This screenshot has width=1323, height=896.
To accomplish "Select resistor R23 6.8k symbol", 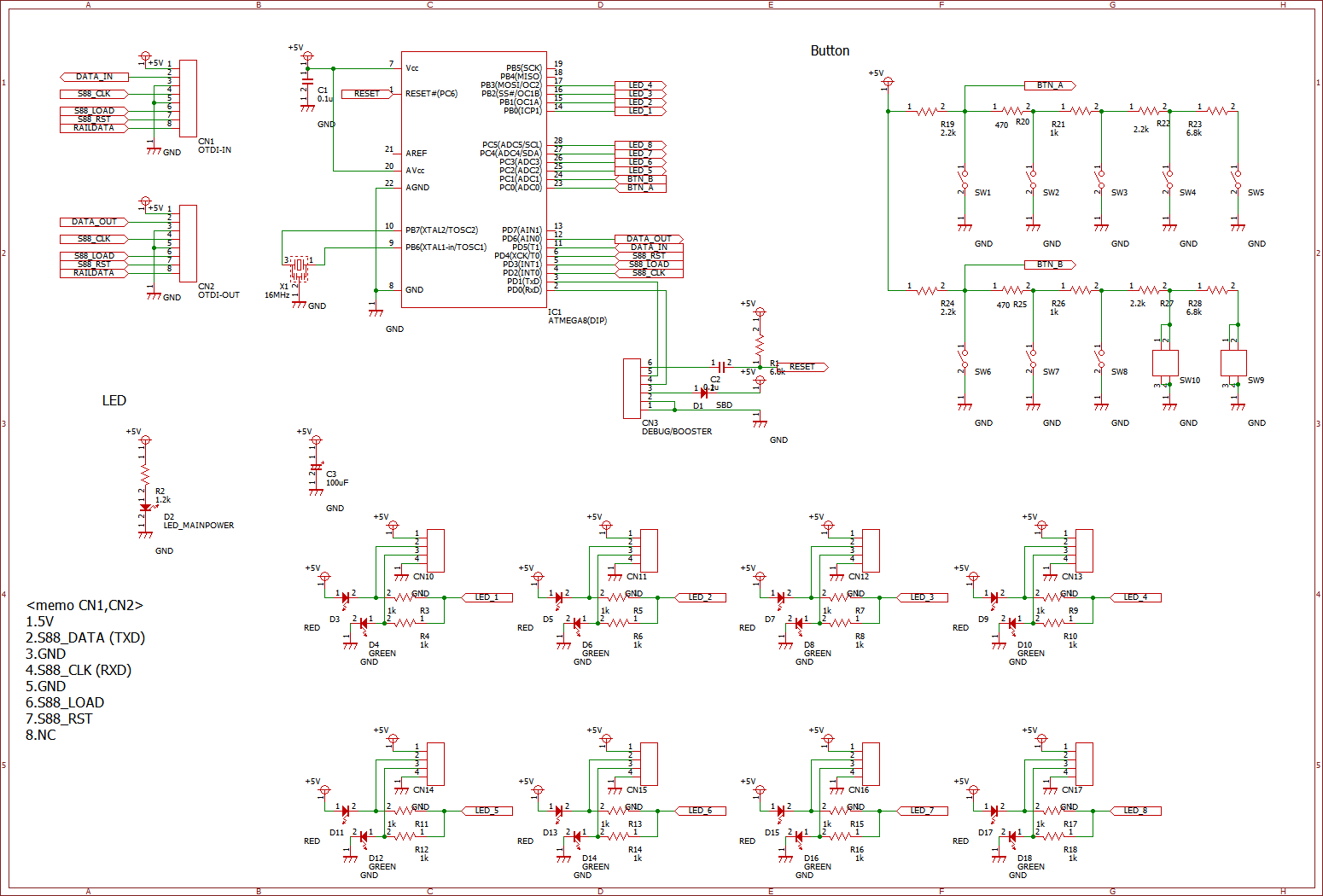I will tap(1216, 111).
